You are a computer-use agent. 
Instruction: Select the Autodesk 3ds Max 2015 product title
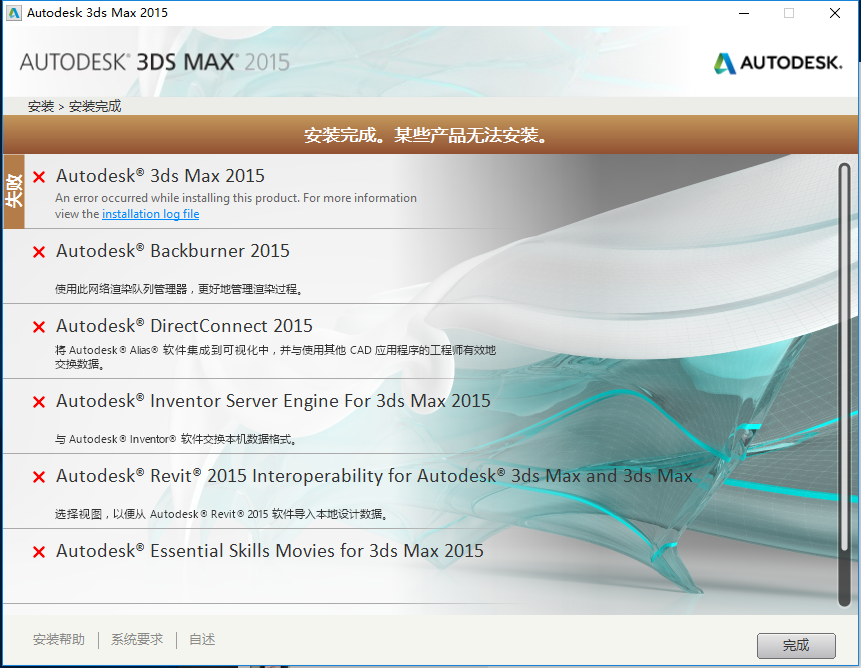160,176
